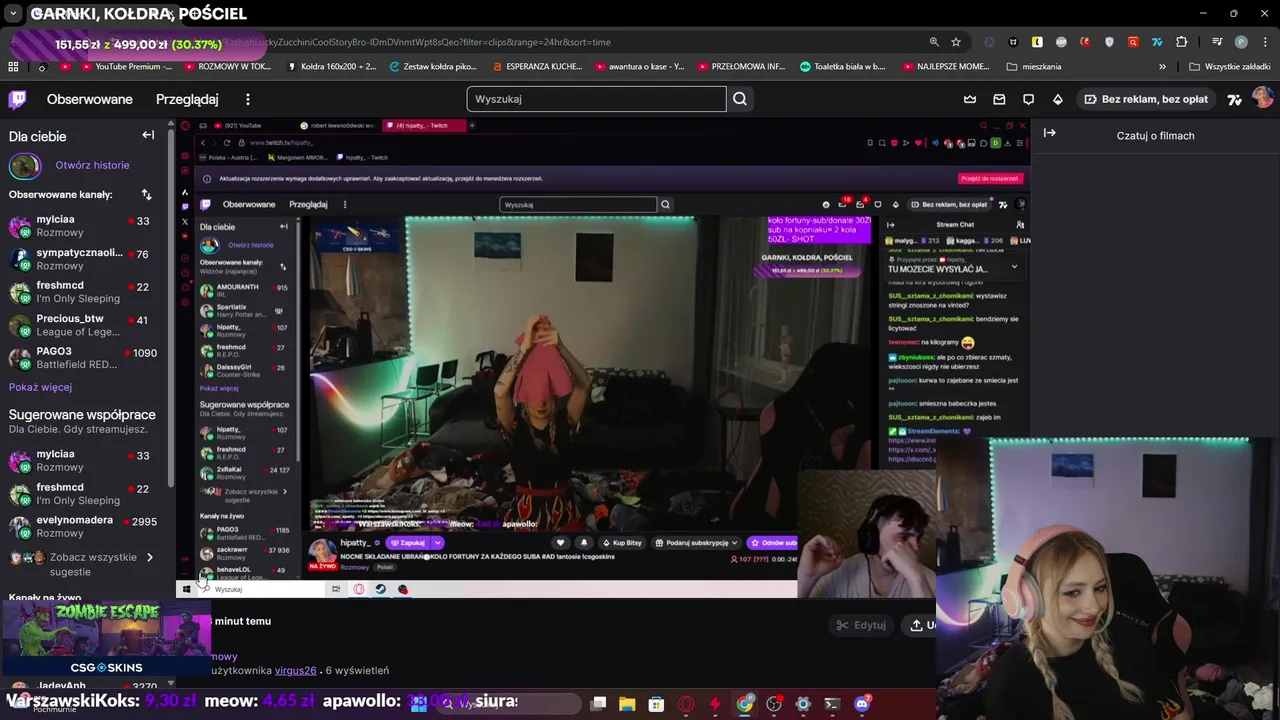The width and height of the screenshot is (1280, 720).
Task: Open evelynomadera suggested channel
Action: (80, 526)
